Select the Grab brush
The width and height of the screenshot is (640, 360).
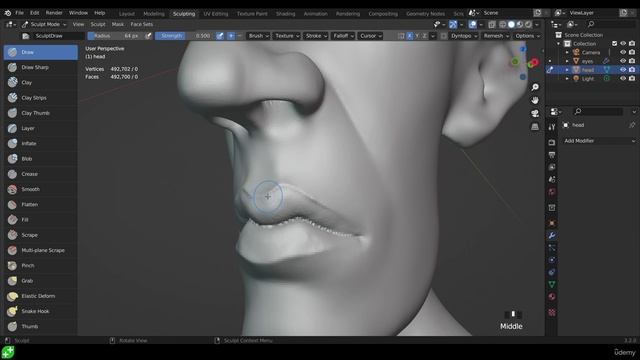[40, 281]
